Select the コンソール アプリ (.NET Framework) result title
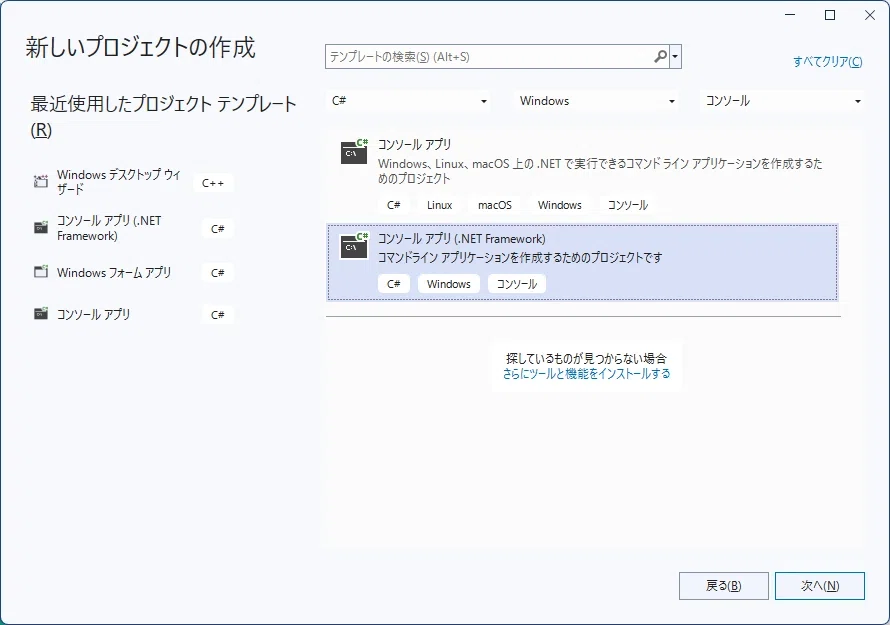 coord(461,238)
